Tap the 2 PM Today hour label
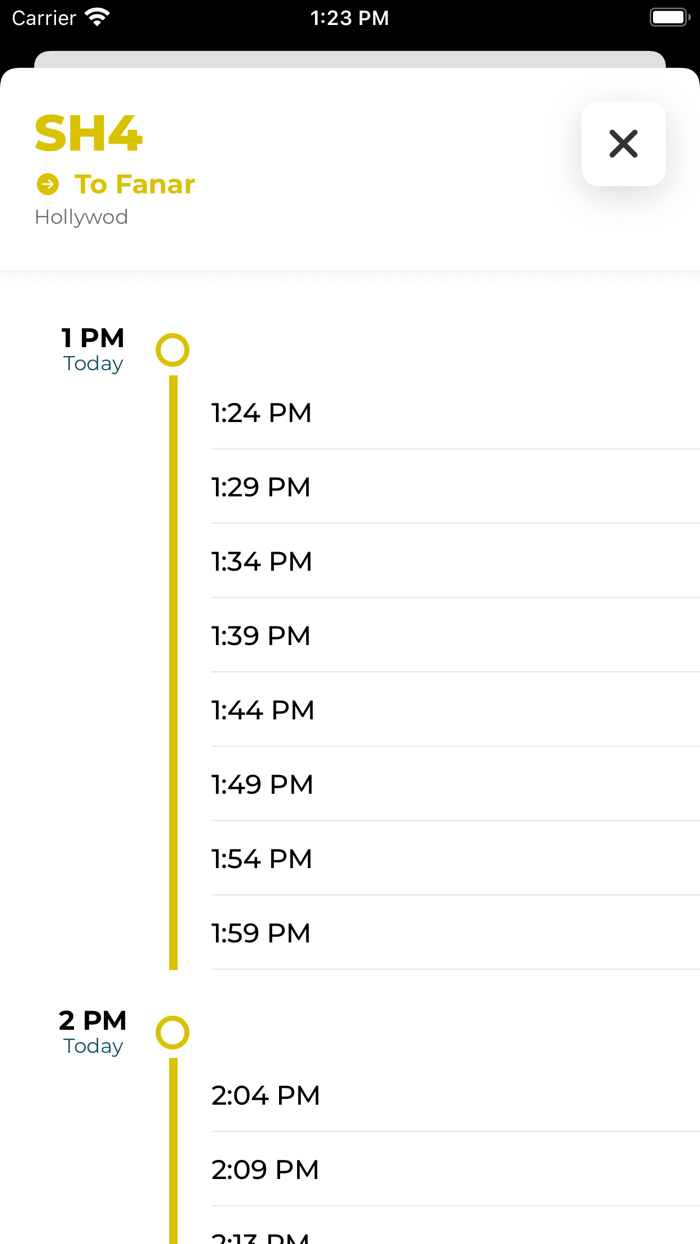This screenshot has width=700, height=1244. tap(93, 1031)
